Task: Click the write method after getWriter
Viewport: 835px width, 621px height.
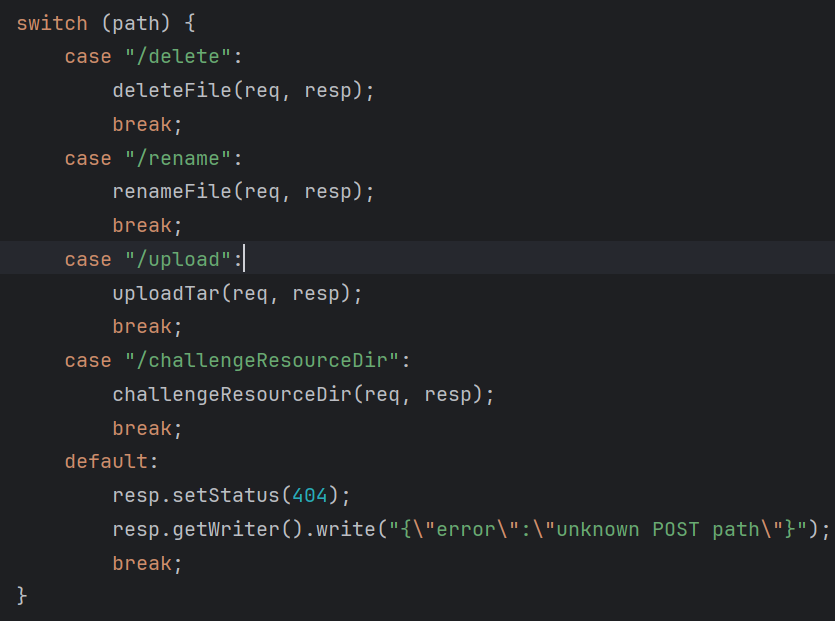Action: 340,530
